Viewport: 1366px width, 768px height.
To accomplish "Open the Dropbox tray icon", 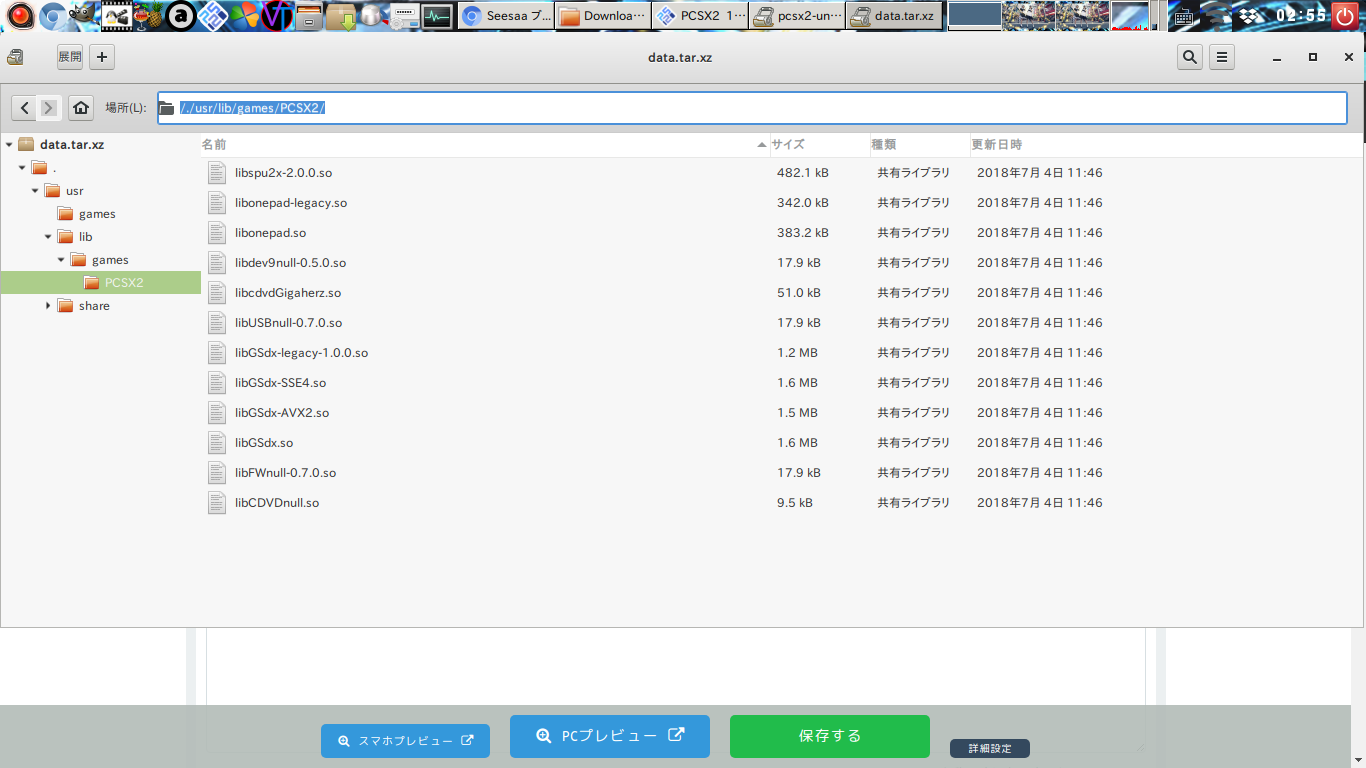I will [x=1247, y=16].
